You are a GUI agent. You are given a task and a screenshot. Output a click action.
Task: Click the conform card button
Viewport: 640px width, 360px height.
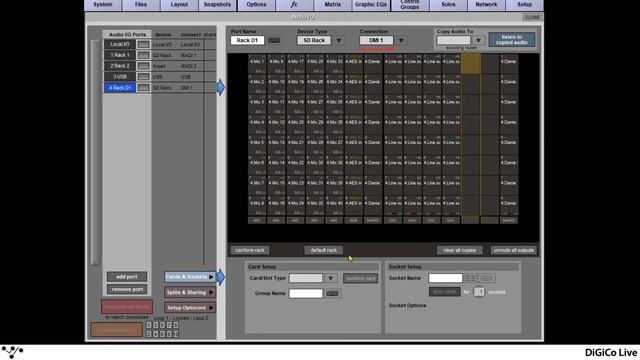(360, 278)
